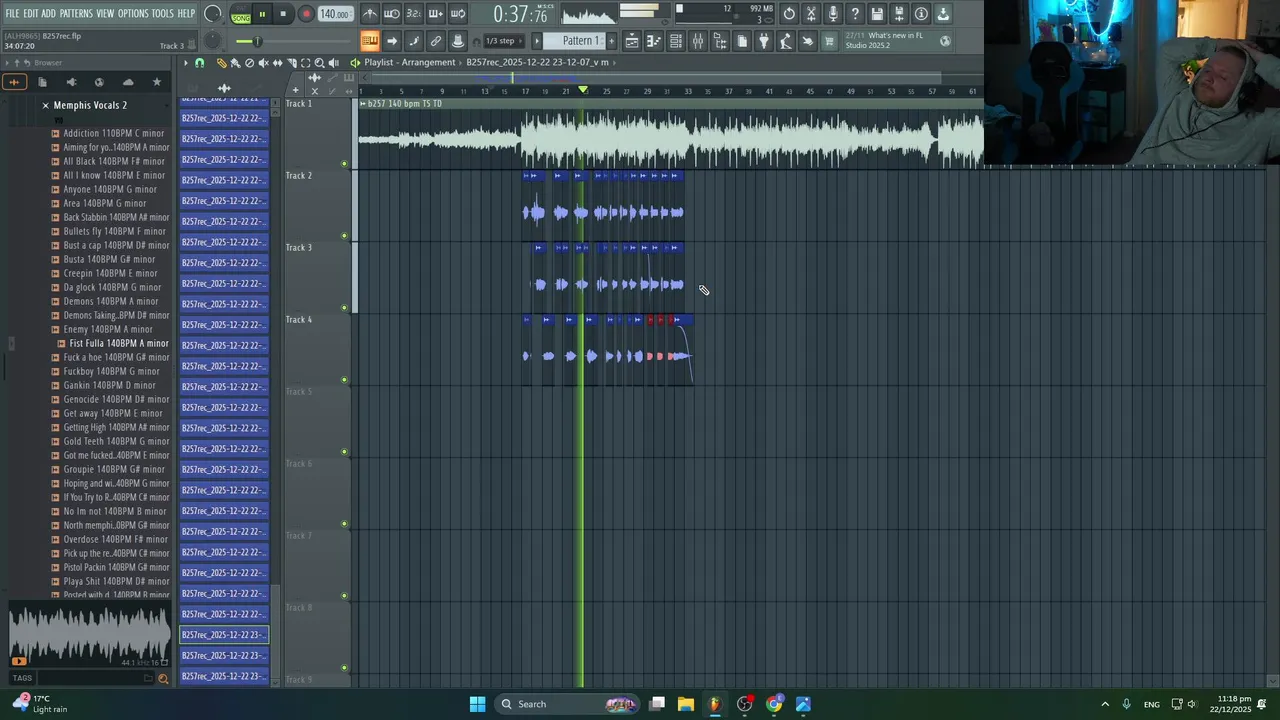The width and height of the screenshot is (1280, 720).
Task: Open the Mixer from toolbar
Action: coord(698,41)
